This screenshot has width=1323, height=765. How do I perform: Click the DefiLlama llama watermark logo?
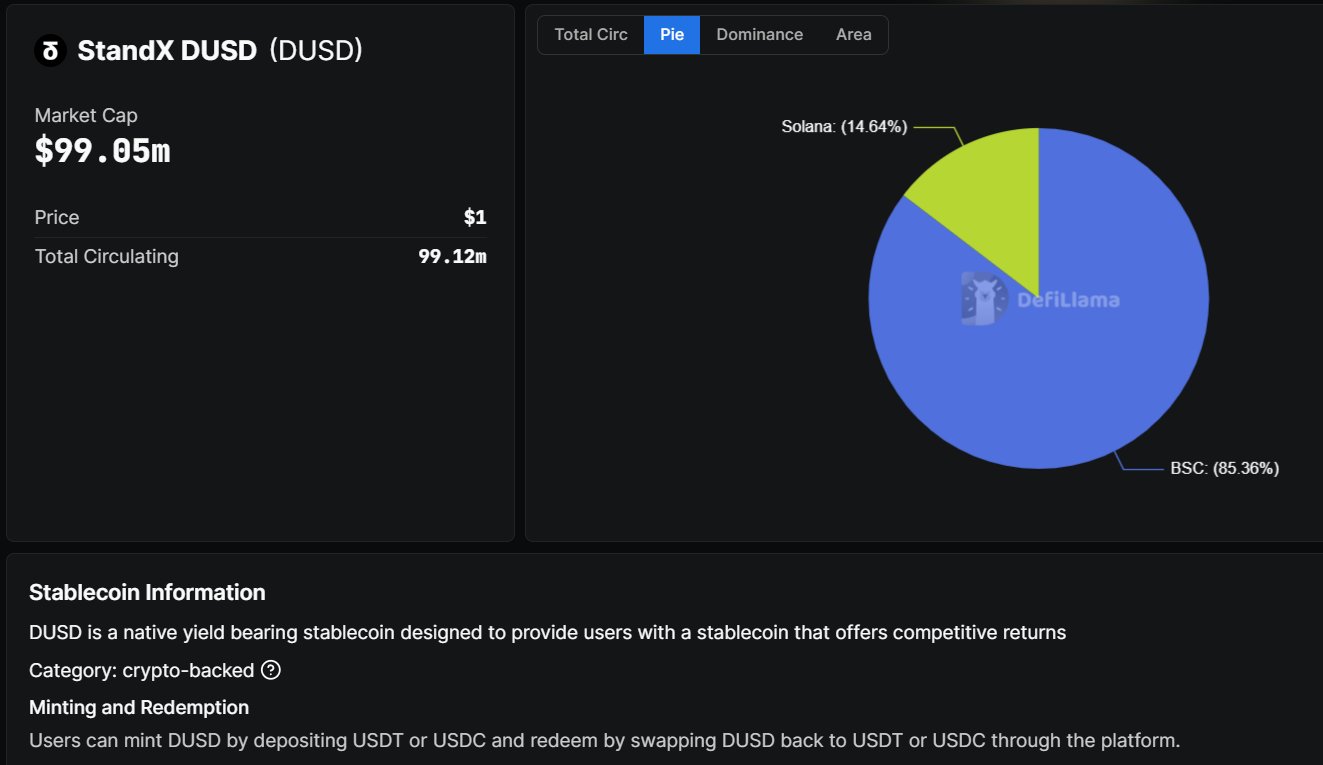click(980, 298)
